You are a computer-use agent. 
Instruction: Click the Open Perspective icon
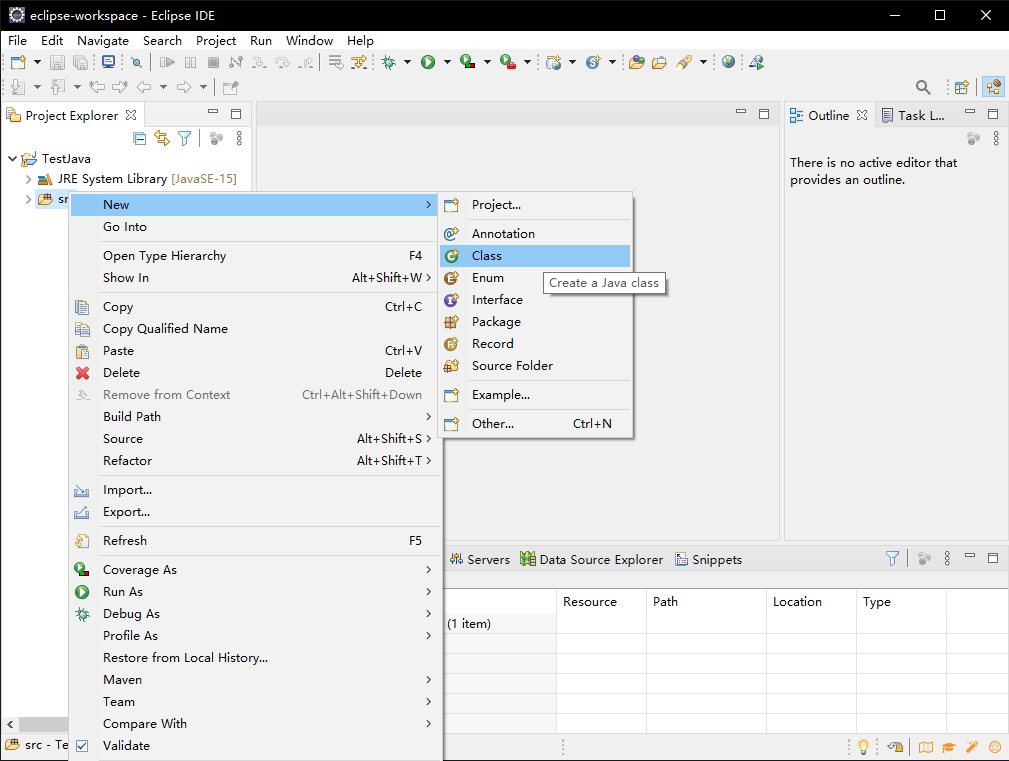coord(962,87)
